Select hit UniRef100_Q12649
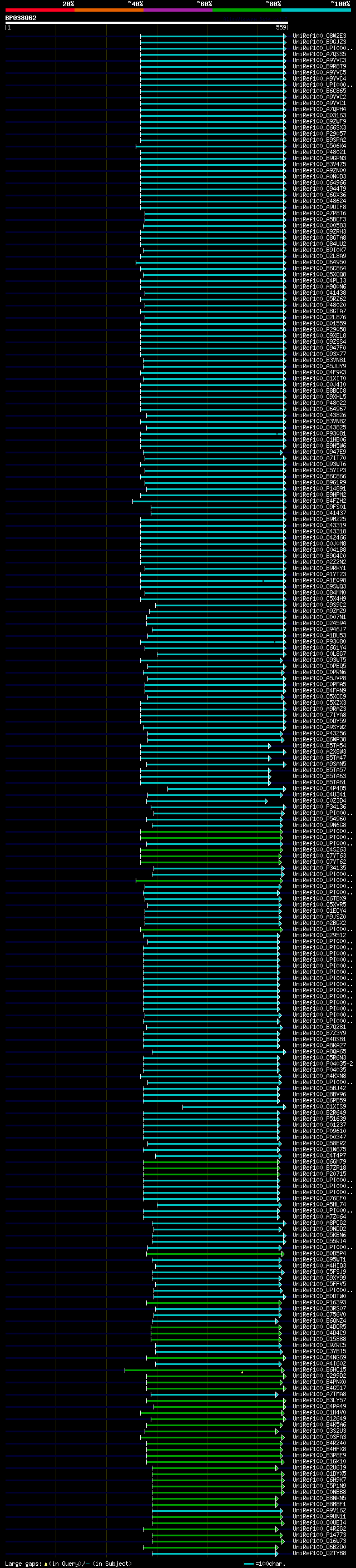356x1568 pixels. click(319, 1418)
